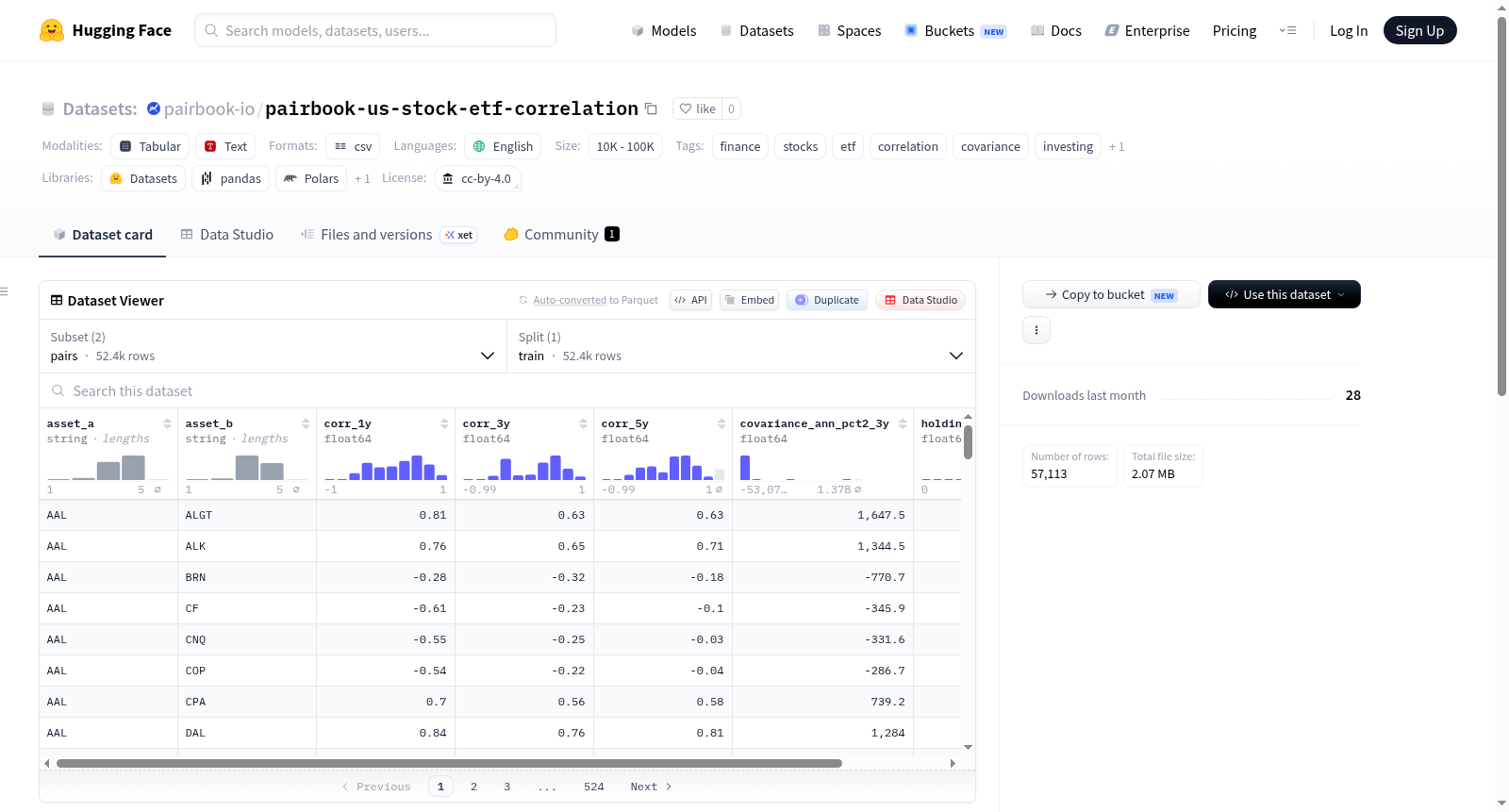
Task: Click the Embed button
Action: 749,300
